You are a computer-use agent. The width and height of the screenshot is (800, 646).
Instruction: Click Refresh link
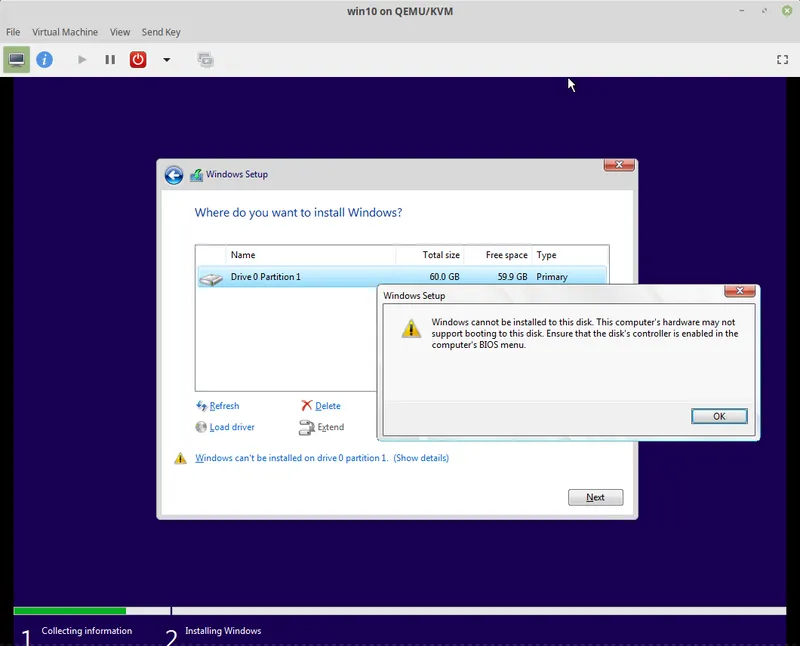(x=224, y=406)
